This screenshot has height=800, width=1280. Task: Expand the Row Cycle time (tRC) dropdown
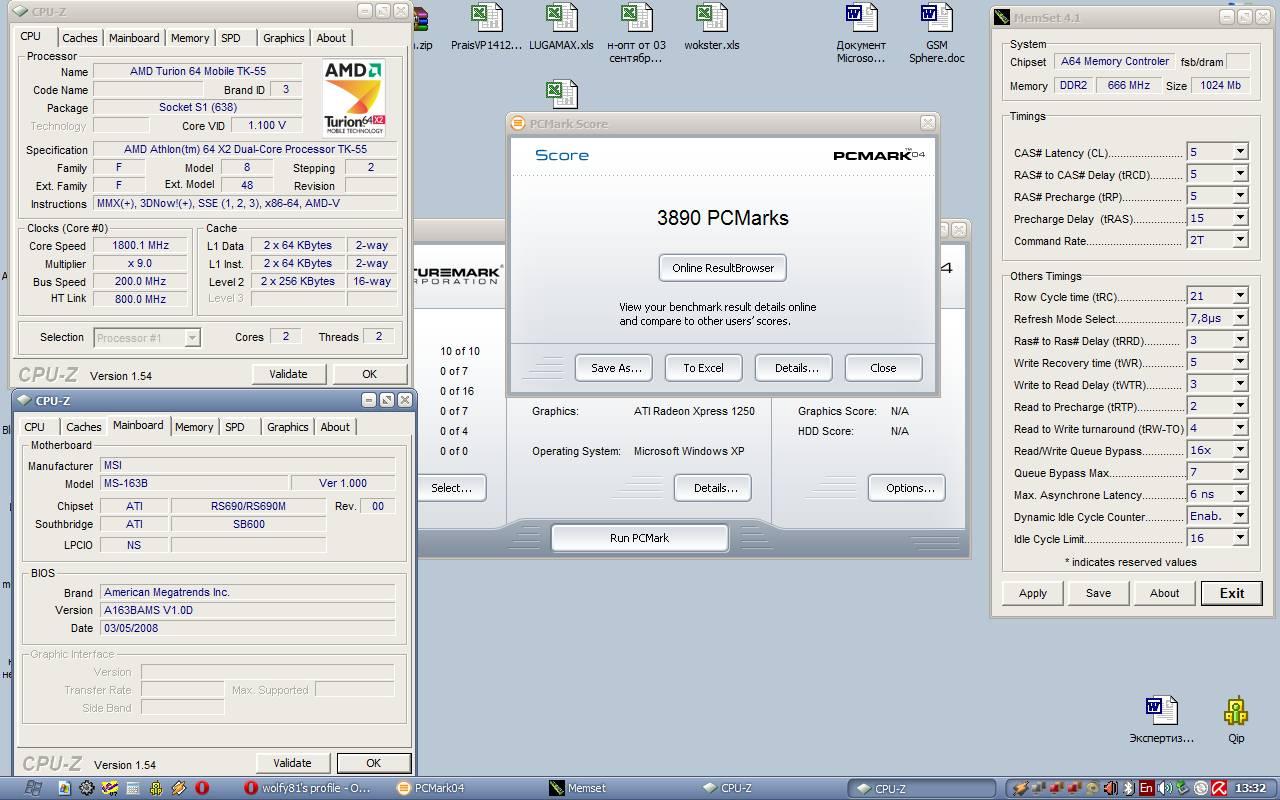[x=1240, y=296]
